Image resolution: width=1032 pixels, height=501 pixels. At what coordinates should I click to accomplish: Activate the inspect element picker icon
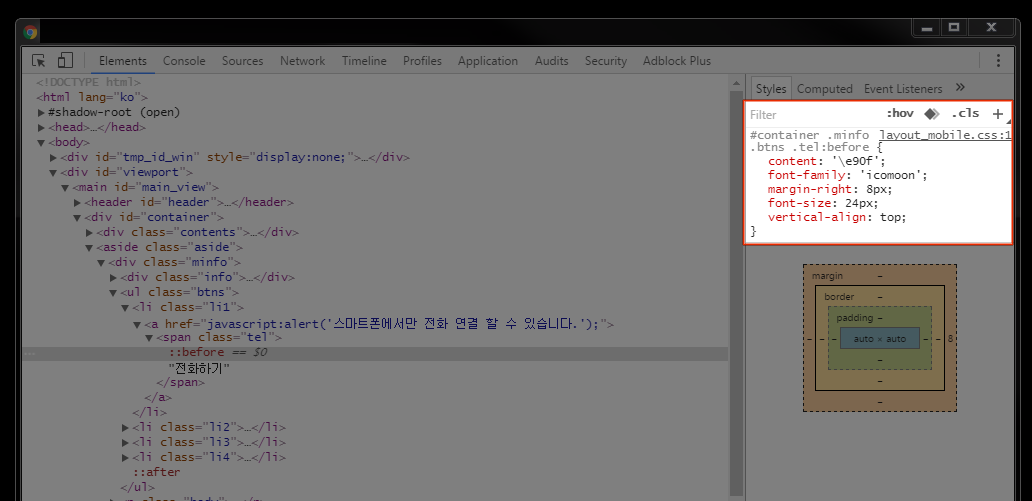pos(39,61)
